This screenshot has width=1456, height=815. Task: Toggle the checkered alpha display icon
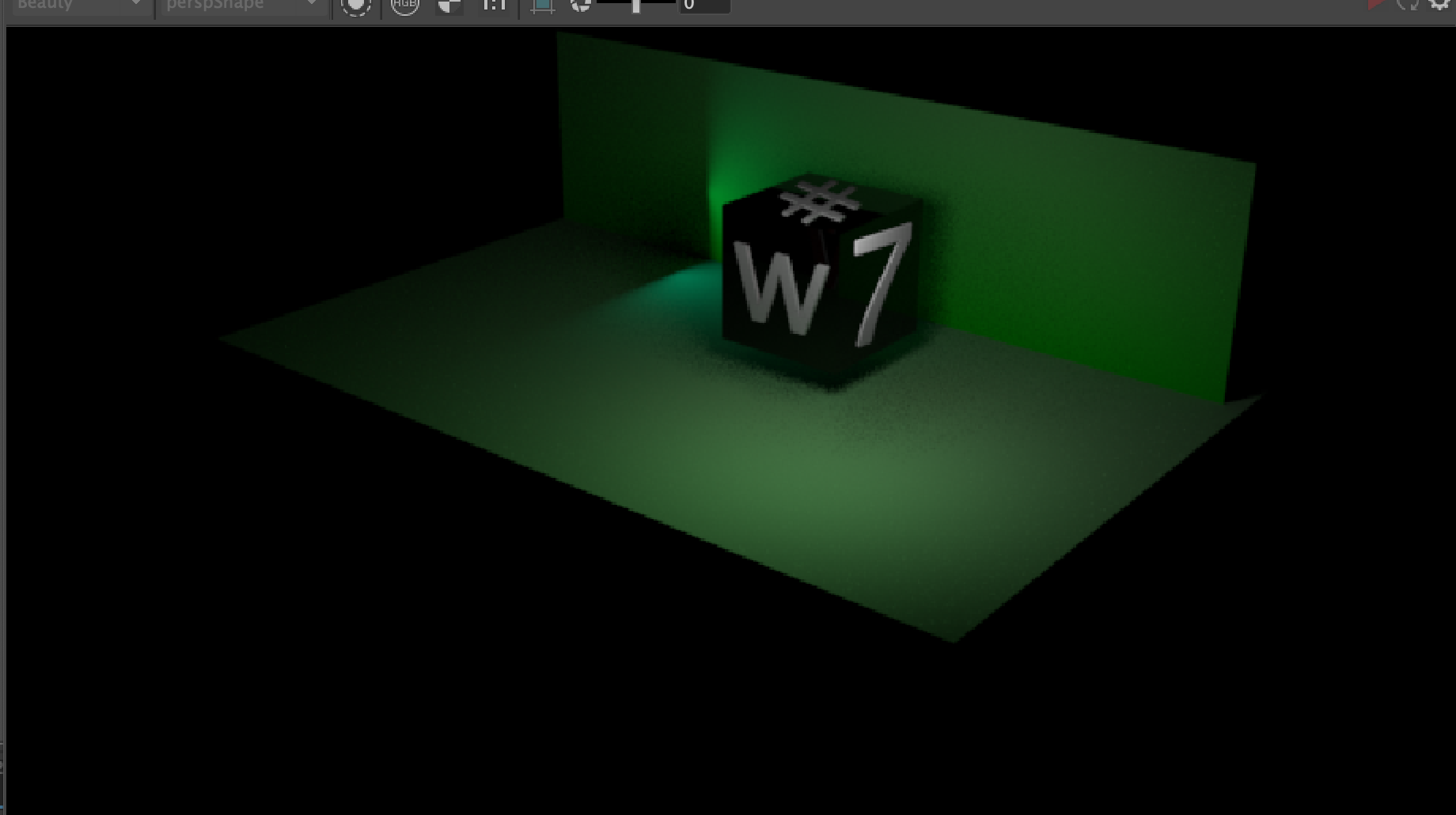(449, 6)
